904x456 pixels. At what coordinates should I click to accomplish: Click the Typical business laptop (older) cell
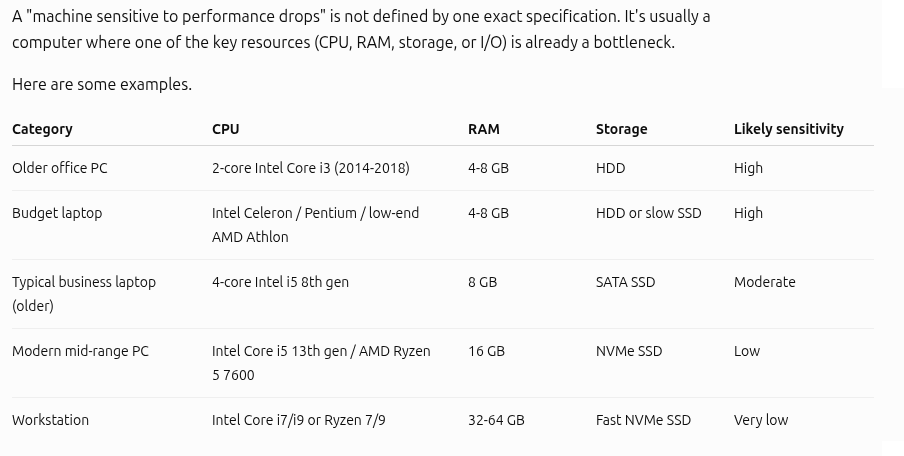coord(84,294)
